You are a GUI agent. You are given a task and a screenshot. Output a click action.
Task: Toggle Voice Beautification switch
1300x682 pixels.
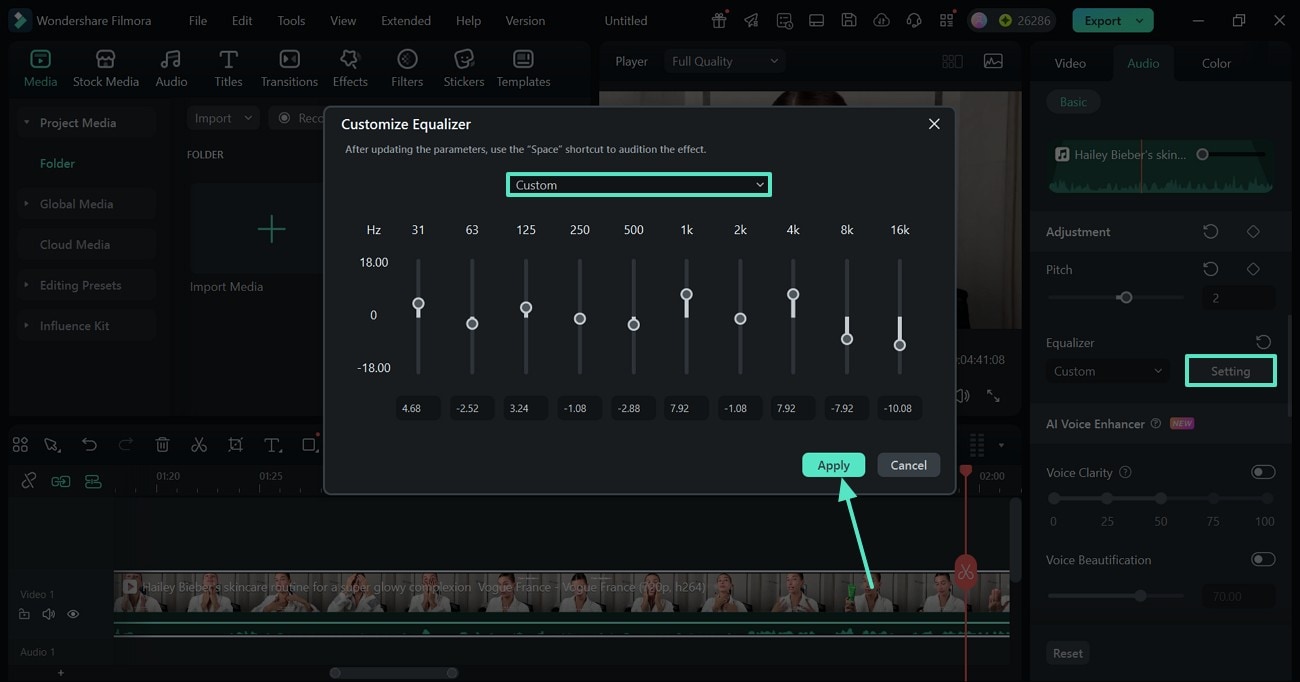click(x=1263, y=559)
